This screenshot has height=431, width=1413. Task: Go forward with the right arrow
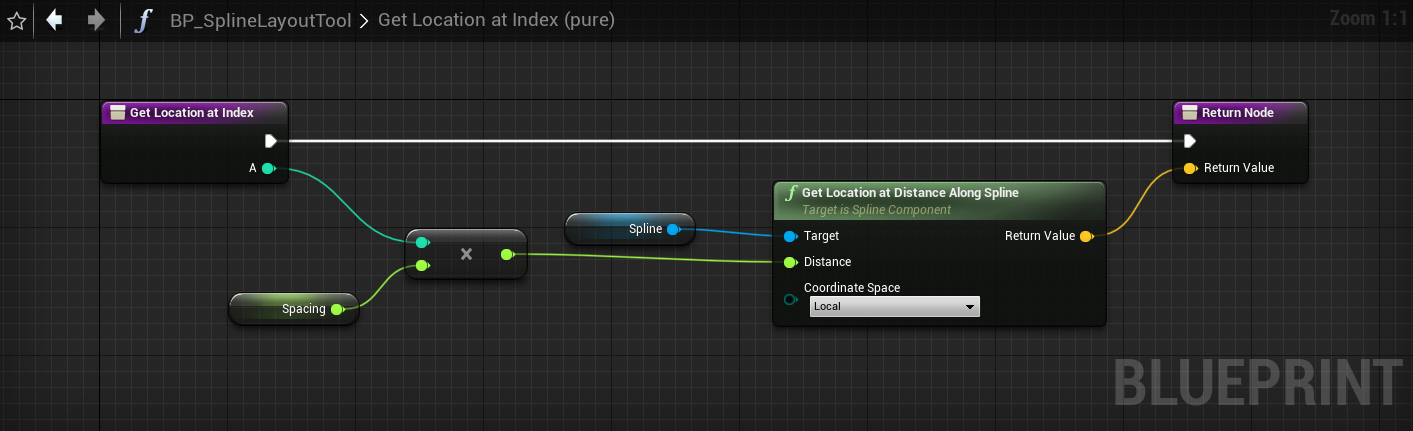[x=97, y=19]
